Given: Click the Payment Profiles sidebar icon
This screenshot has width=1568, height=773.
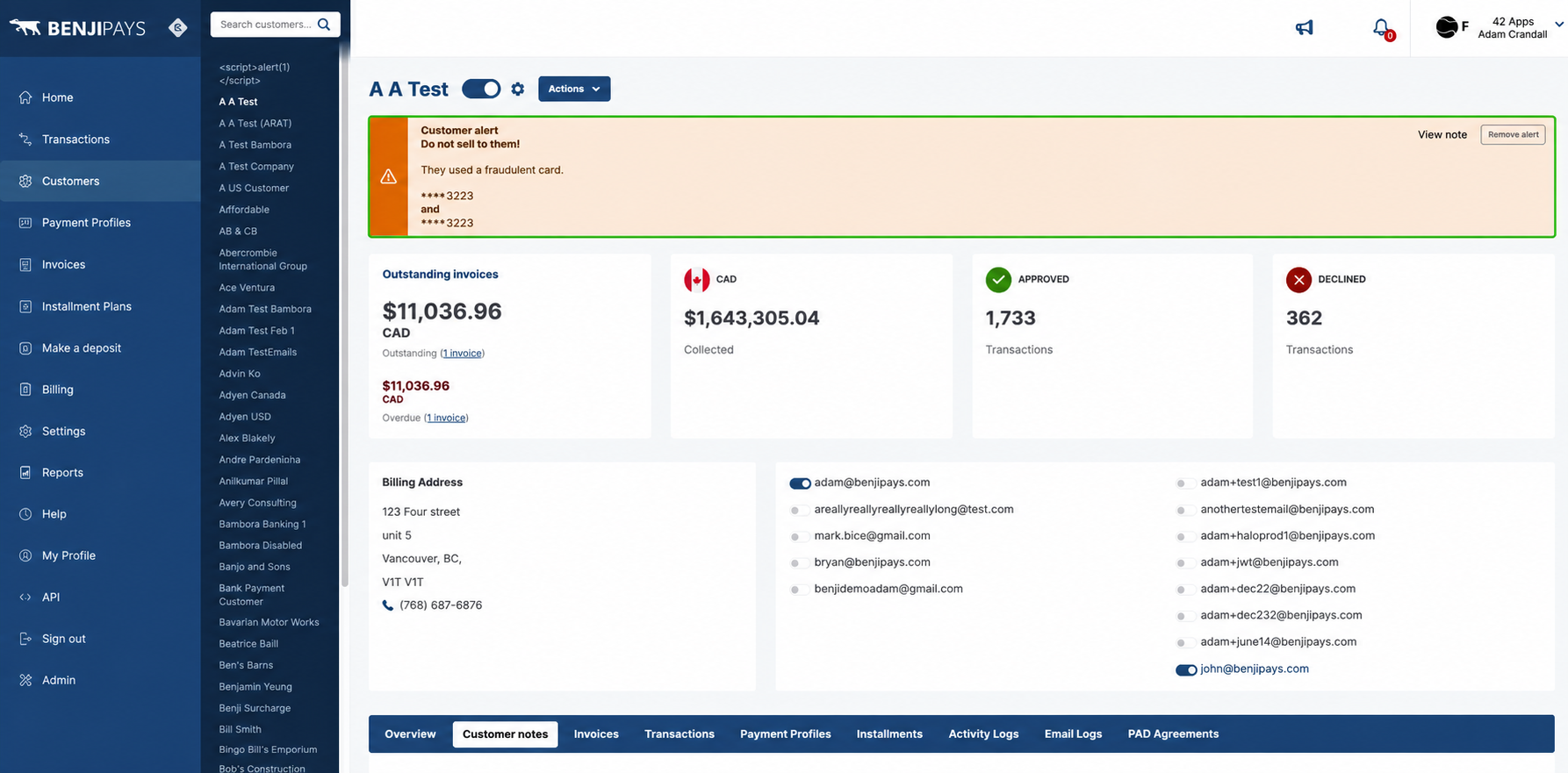Looking at the screenshot, I should point(25,223).
